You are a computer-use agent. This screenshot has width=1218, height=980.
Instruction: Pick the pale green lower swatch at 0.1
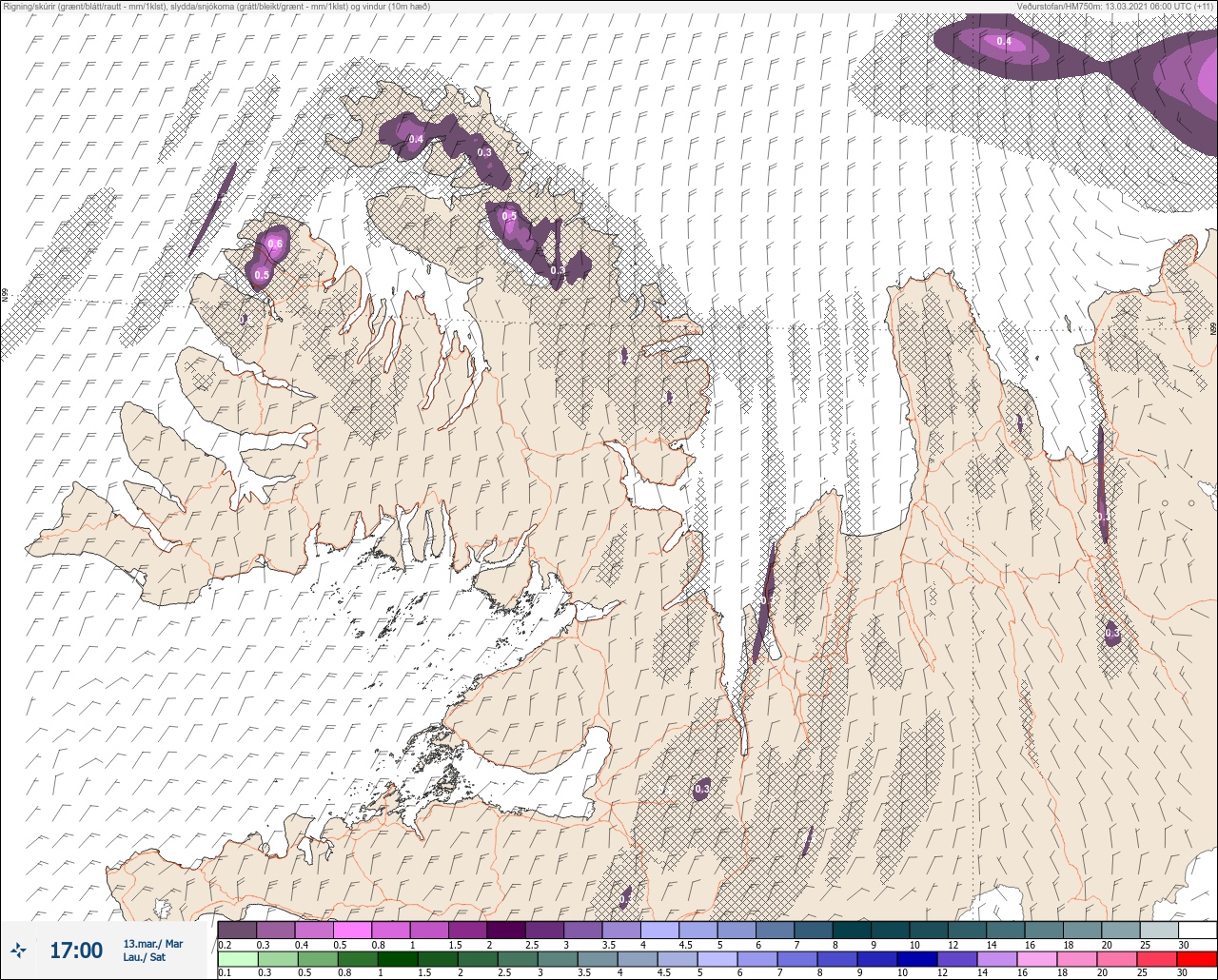coord(237,958)
